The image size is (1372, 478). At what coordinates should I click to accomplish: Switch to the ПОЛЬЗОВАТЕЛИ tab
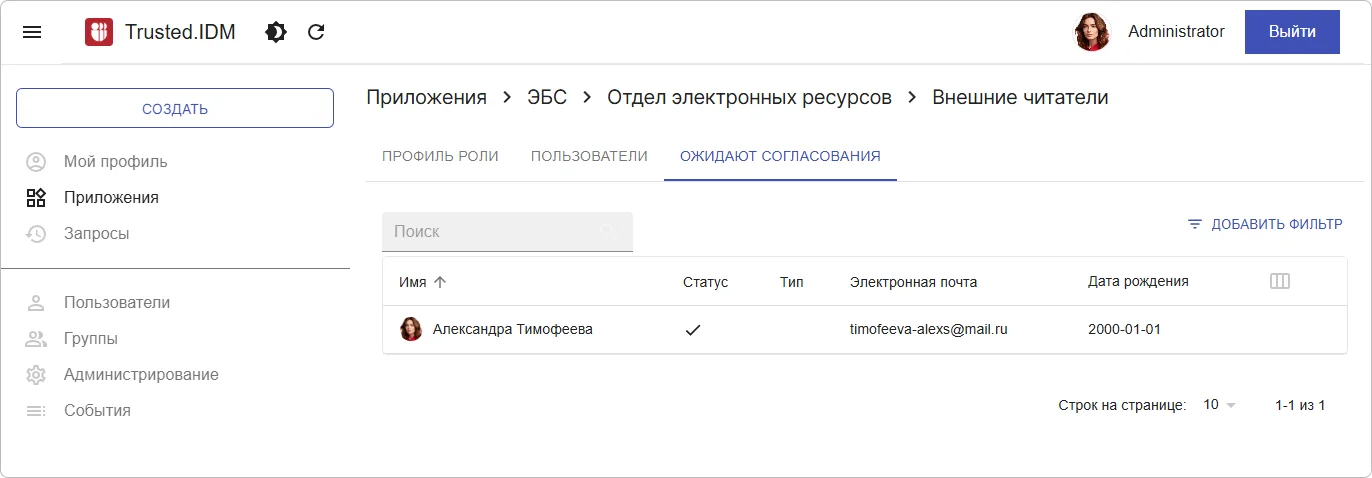589,156
